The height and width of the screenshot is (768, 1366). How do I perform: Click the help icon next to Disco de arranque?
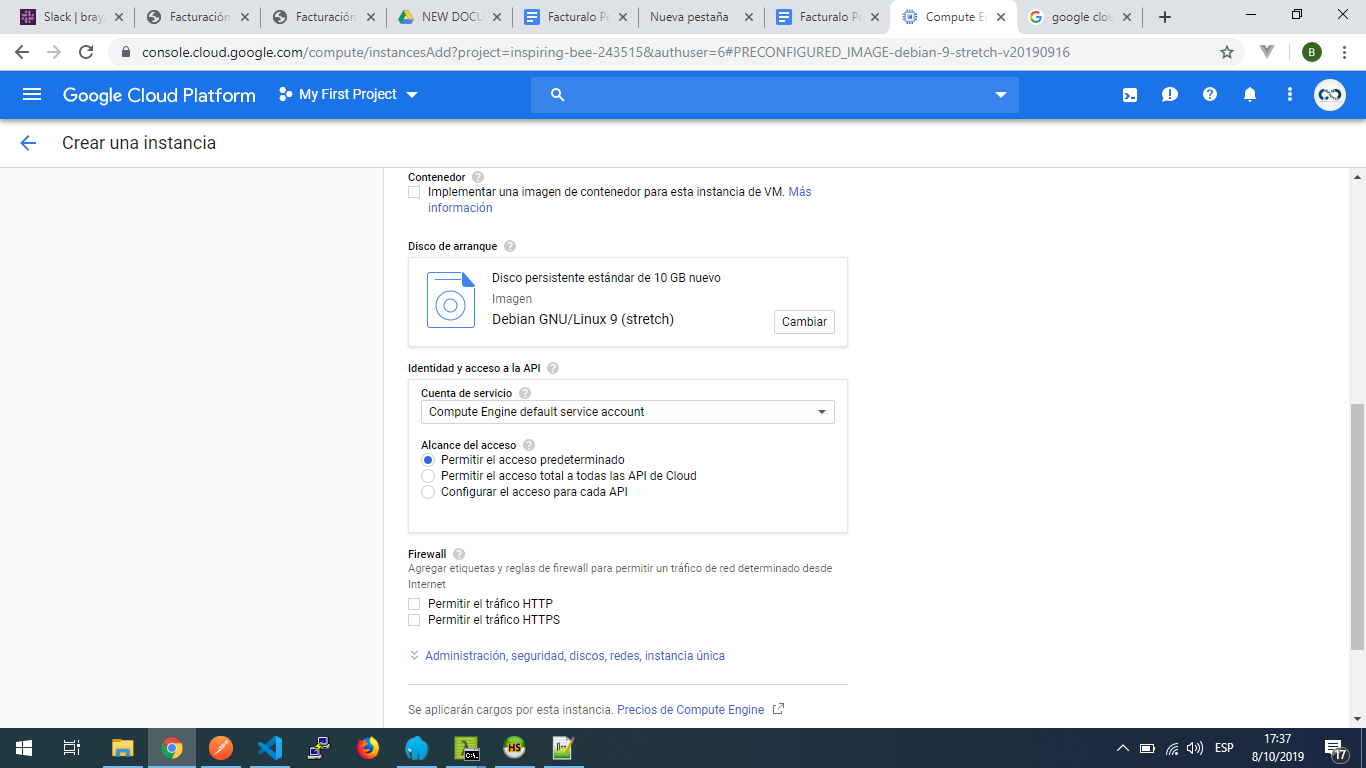point(510,246)
